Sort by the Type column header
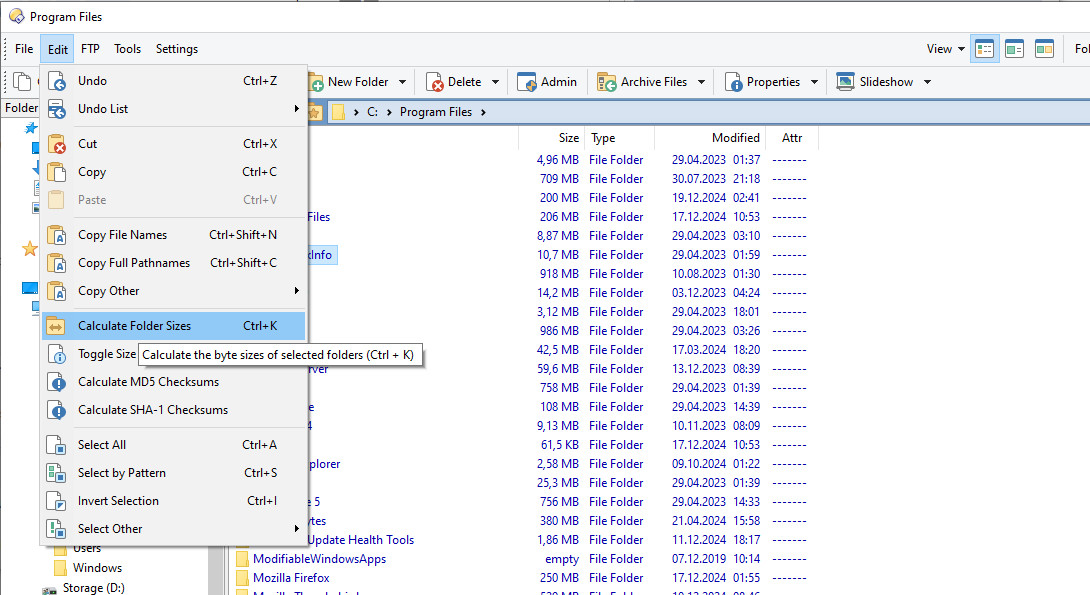The width and height of the screenshot is (1090, 595). tap(619, 138)
